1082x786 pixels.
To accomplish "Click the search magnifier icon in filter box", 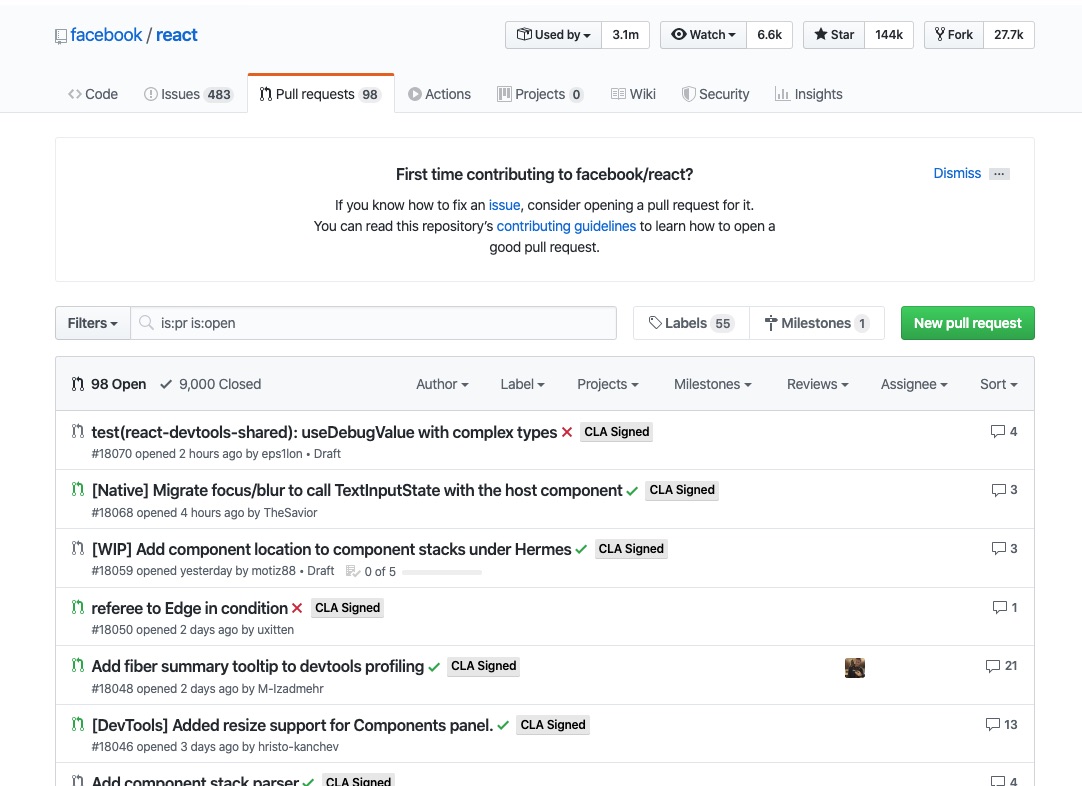I will pos(146,322).
